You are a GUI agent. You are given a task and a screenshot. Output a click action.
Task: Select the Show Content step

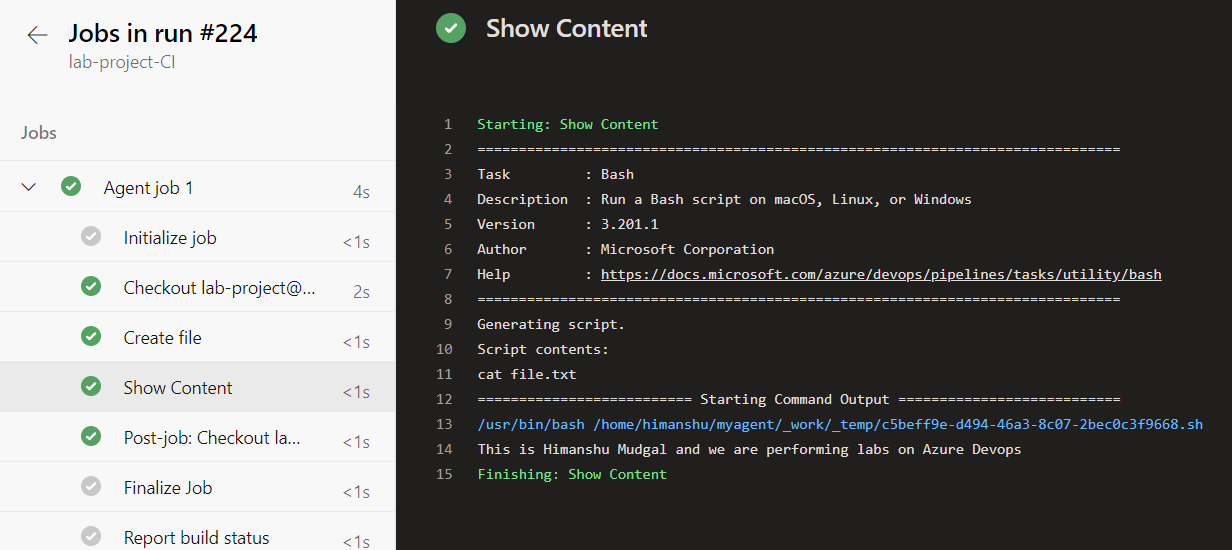(x=198, y=387)
